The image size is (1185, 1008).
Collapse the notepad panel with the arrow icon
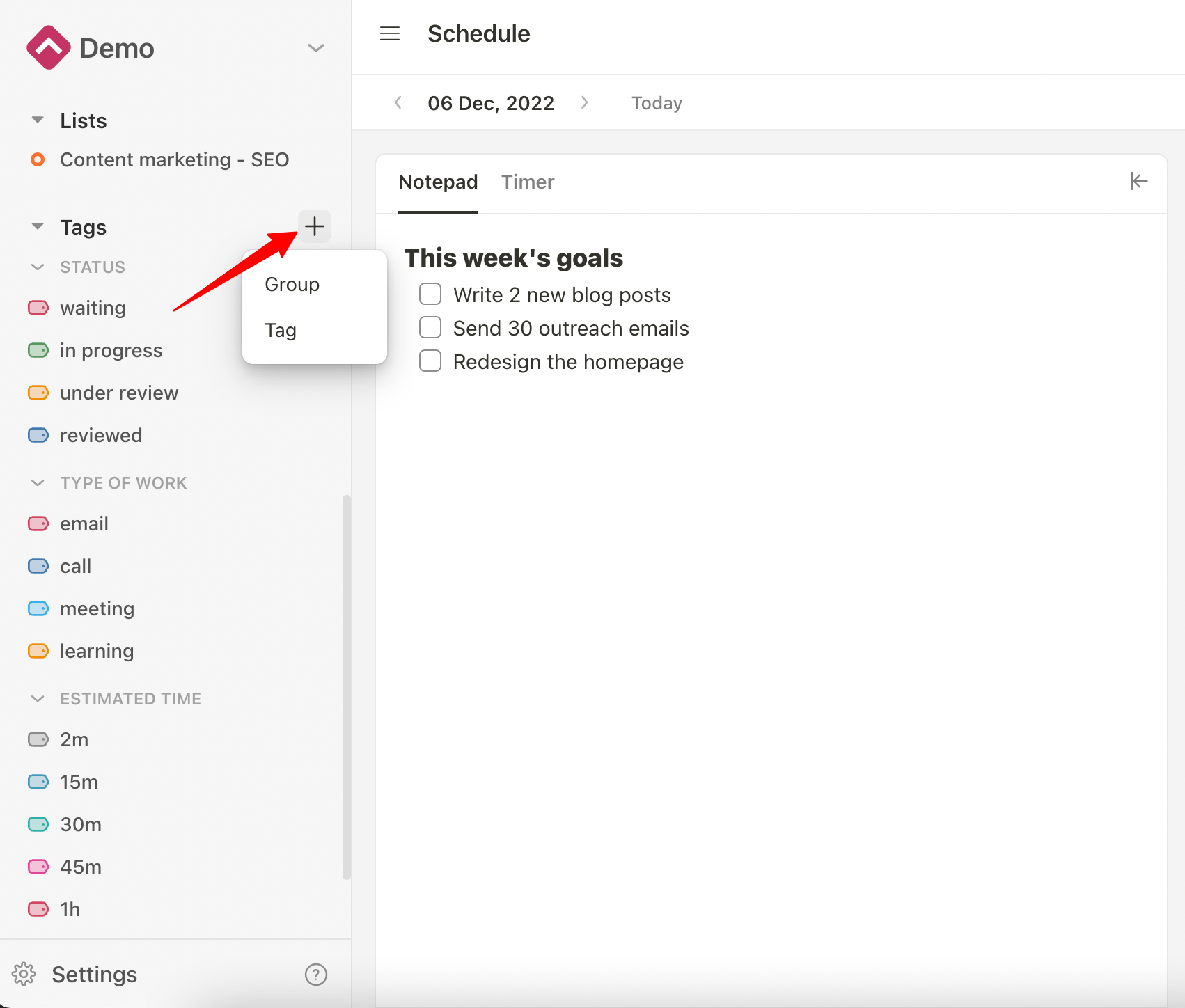tap(1139, 181)
